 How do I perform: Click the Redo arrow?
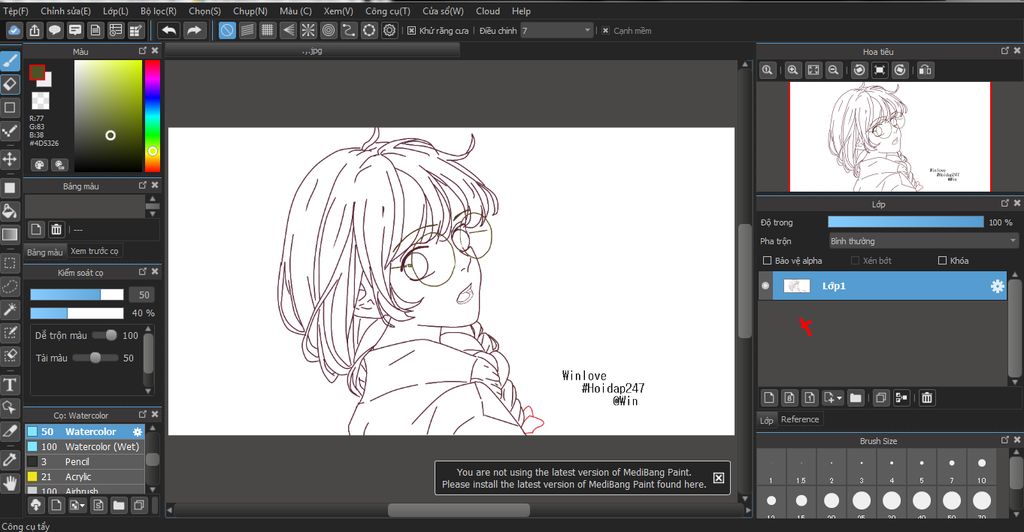point(194,30)
